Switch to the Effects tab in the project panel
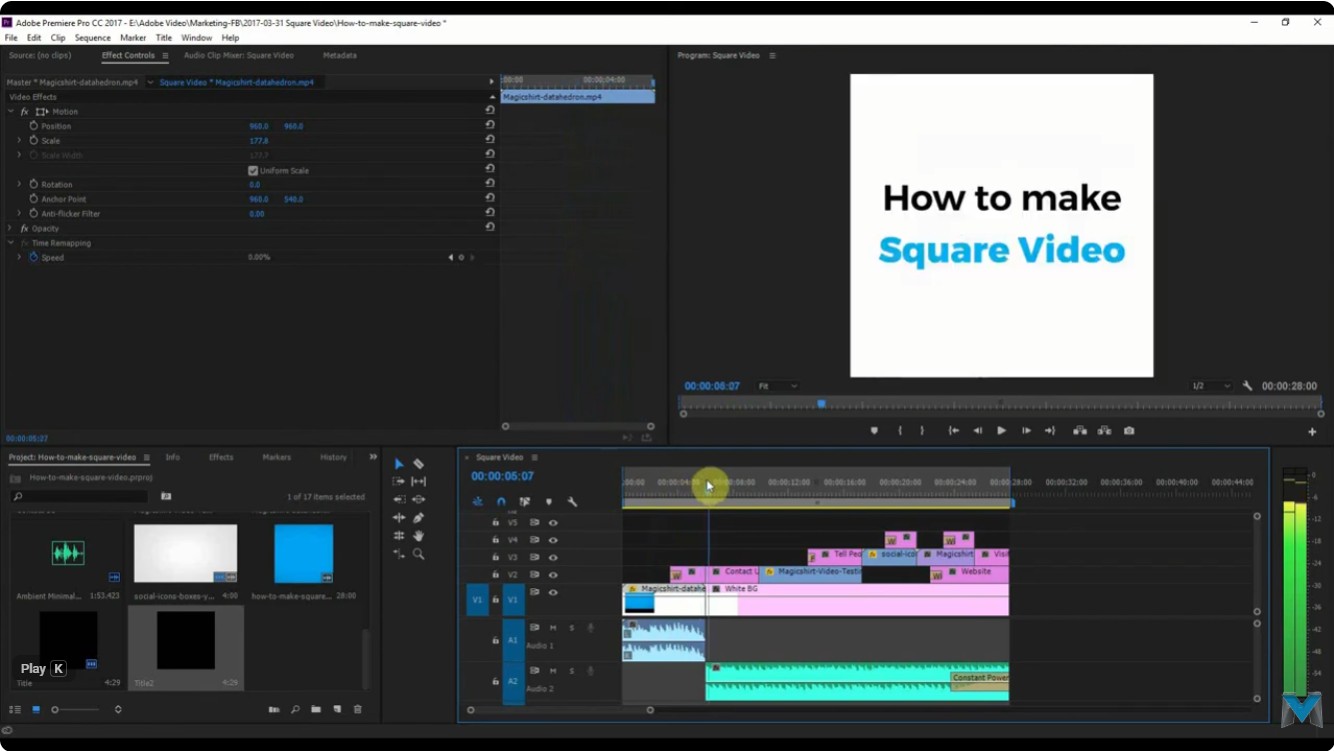The image size is (1334, 751). tap(220, 457)
